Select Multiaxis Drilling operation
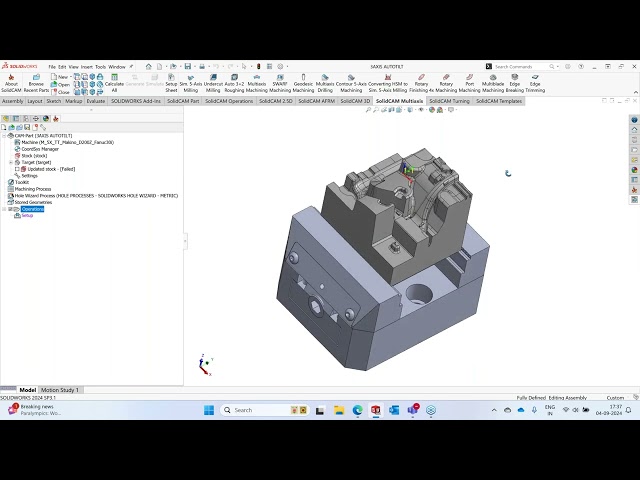 click(325, 83)
